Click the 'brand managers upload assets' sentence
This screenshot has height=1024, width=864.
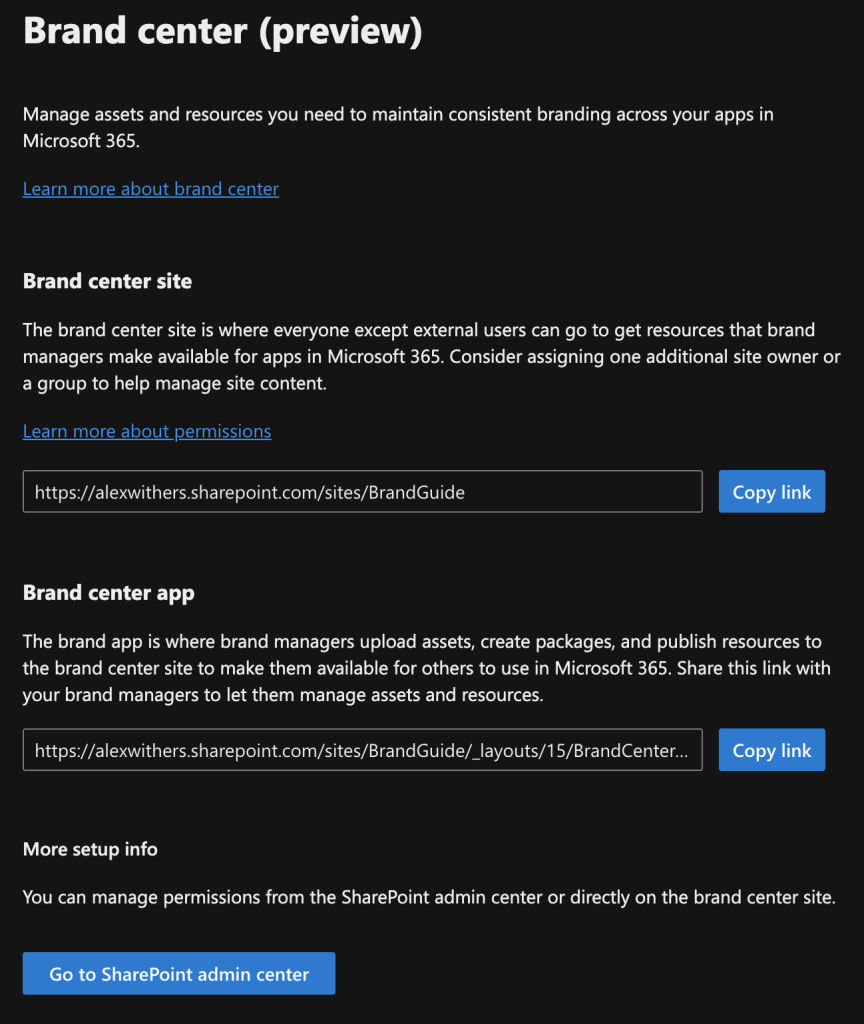click(400, 641)
